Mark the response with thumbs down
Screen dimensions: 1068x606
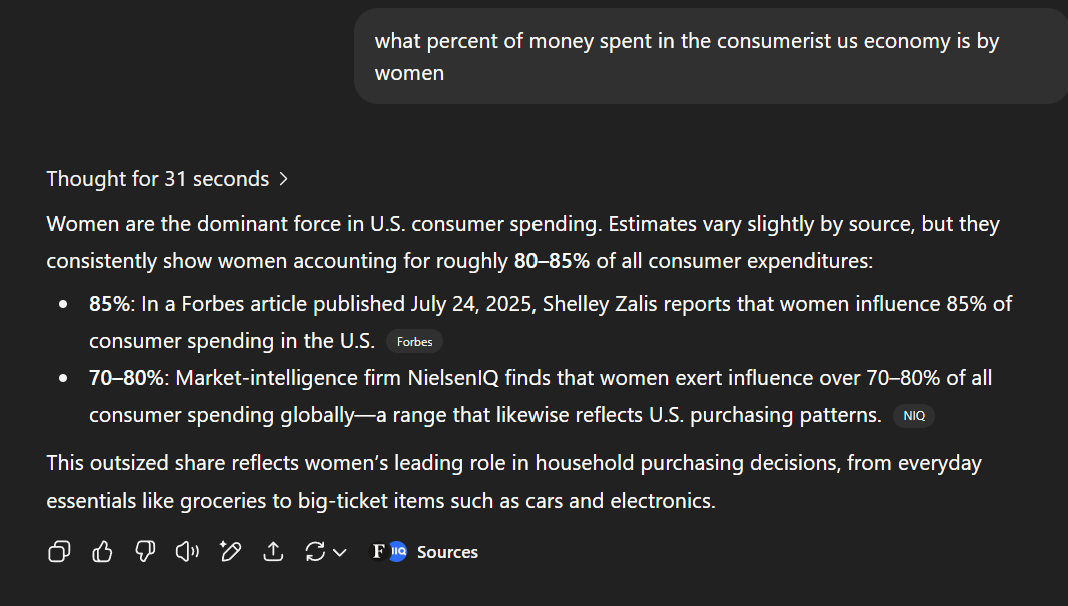tap(145, 552)
